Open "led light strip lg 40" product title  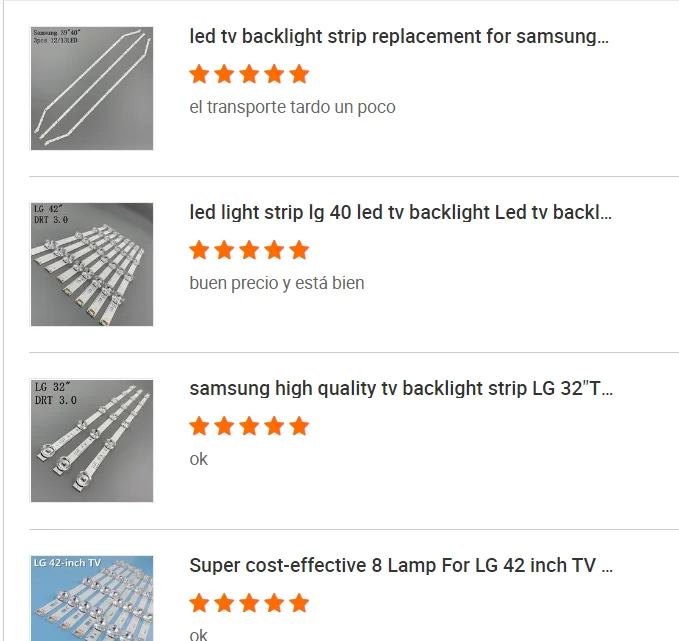pyautogui.click(x=400, y=212)
